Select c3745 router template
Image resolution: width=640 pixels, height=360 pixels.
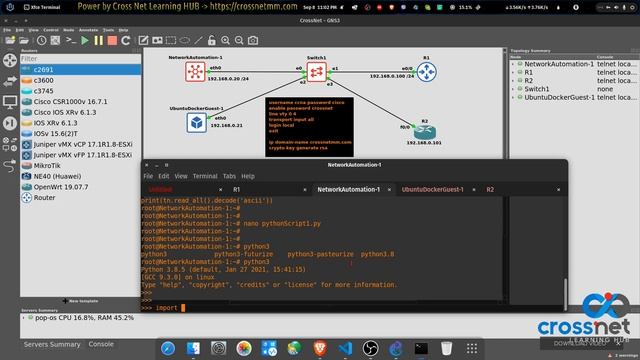pos(80,91)
